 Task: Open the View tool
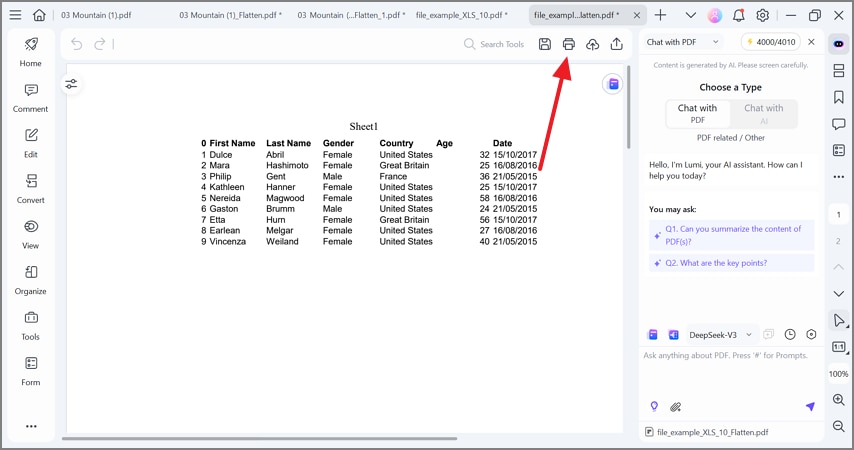point(30,234)
